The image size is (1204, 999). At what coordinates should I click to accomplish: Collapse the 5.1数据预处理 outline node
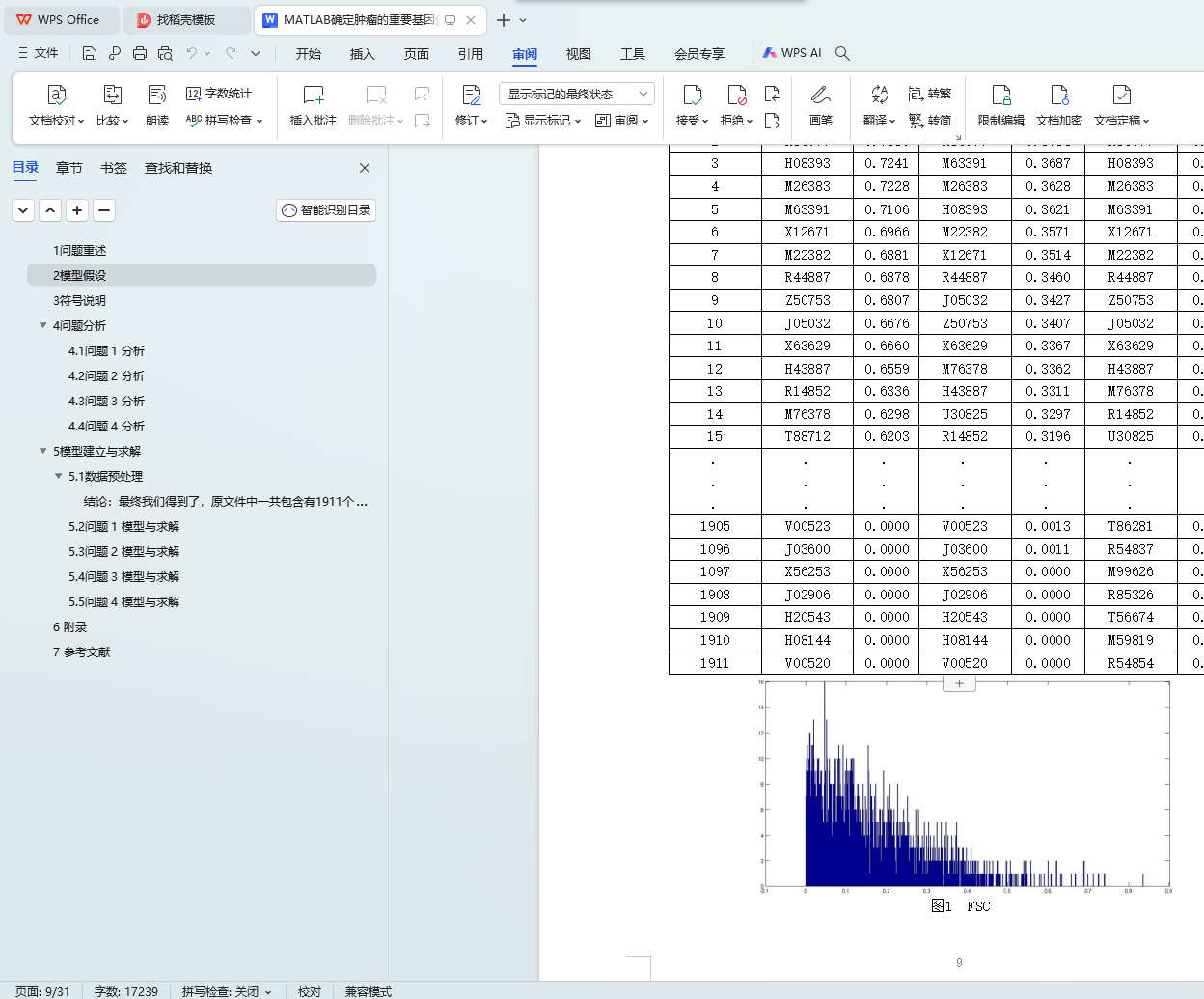coord(58,476)
